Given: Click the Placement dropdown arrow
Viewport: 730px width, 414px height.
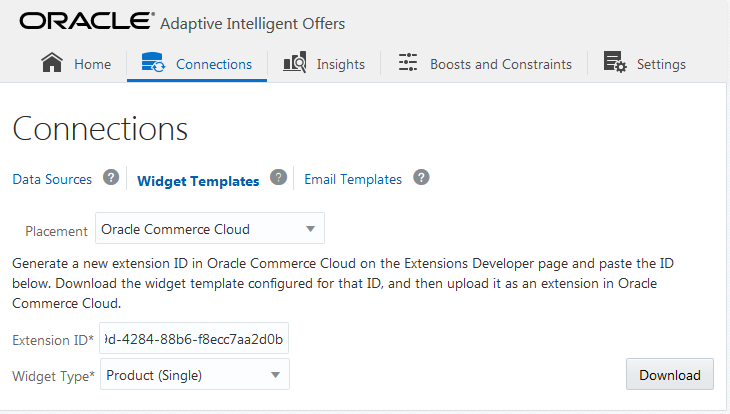Looking at the screenshot, I should [311, 229].
